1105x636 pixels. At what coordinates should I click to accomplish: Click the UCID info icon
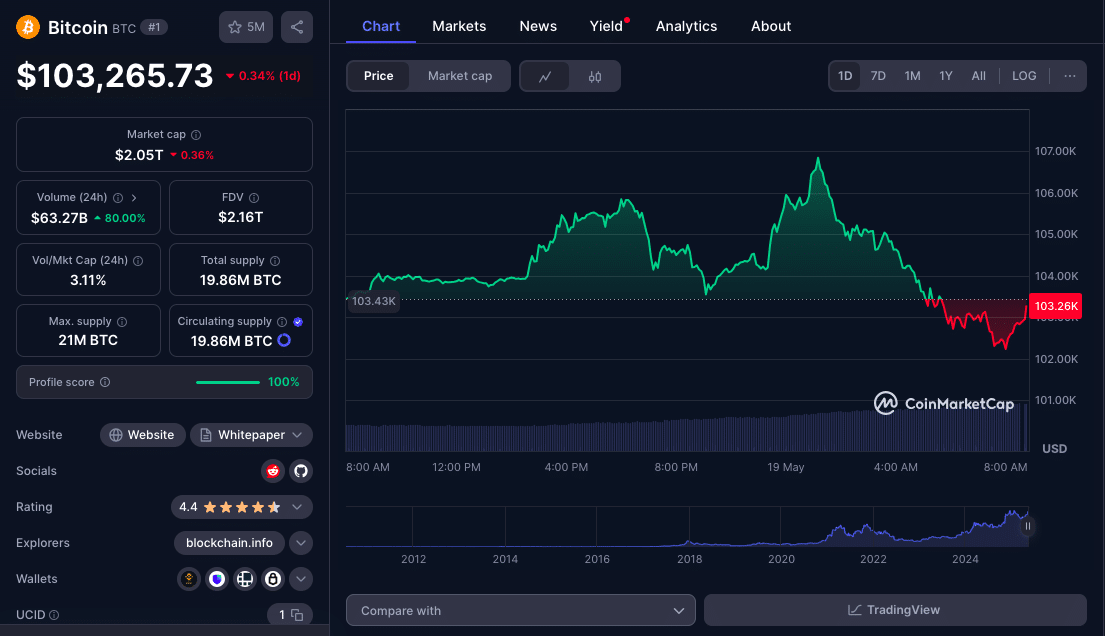click(x=54, y=615)
